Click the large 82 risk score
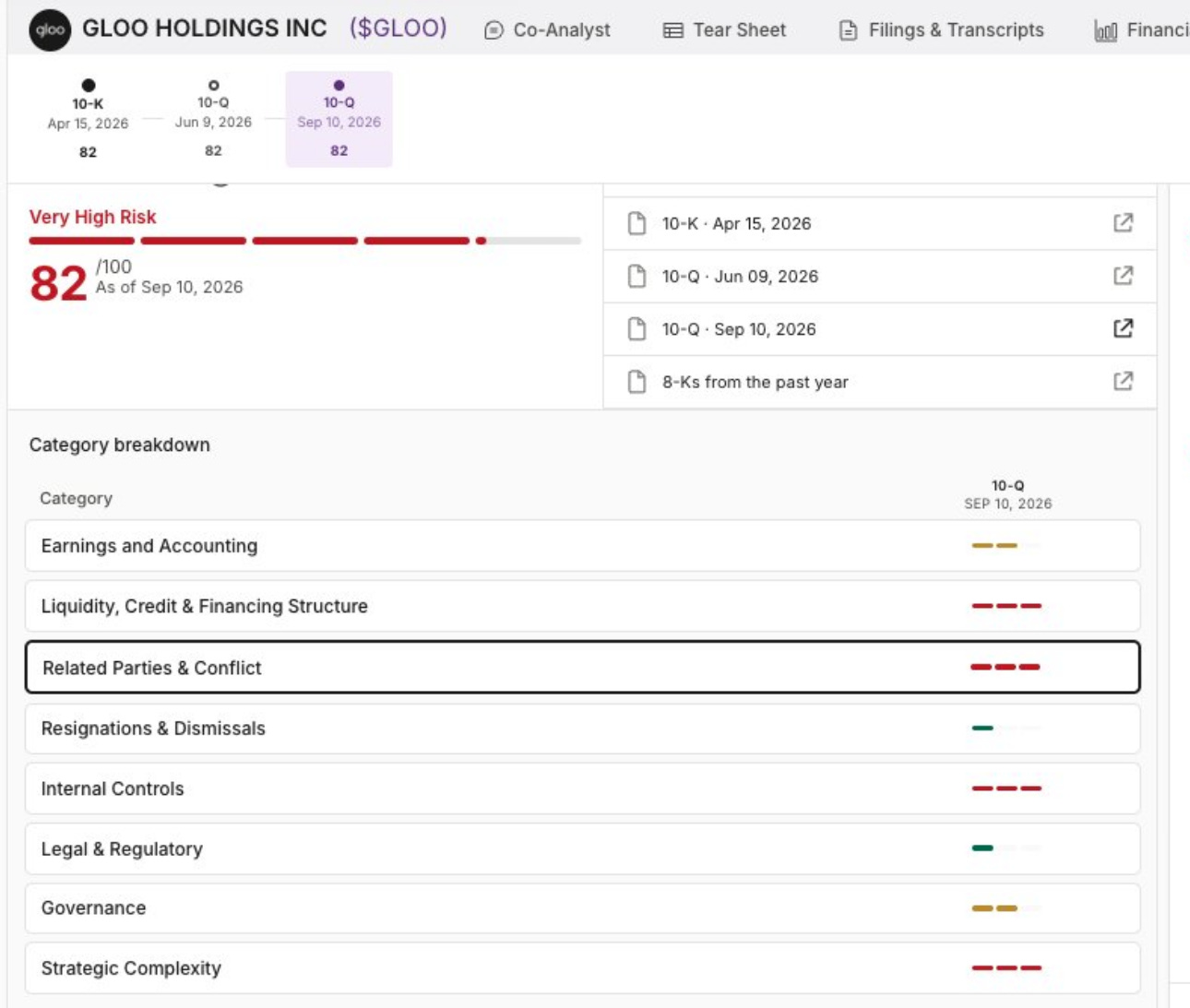 tap(58, 283)
